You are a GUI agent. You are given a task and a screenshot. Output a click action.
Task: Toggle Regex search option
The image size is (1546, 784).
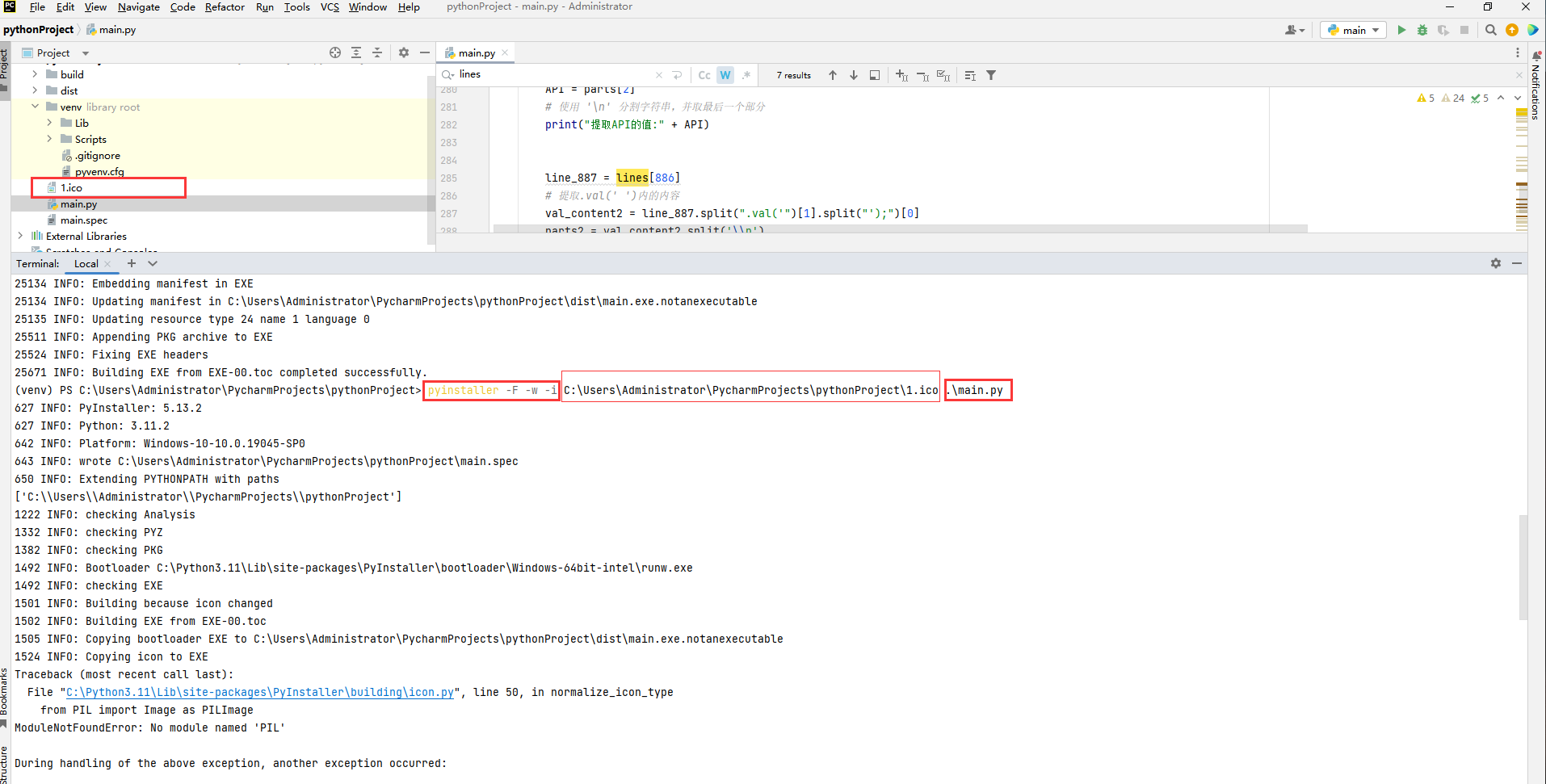tap(746, 75)
